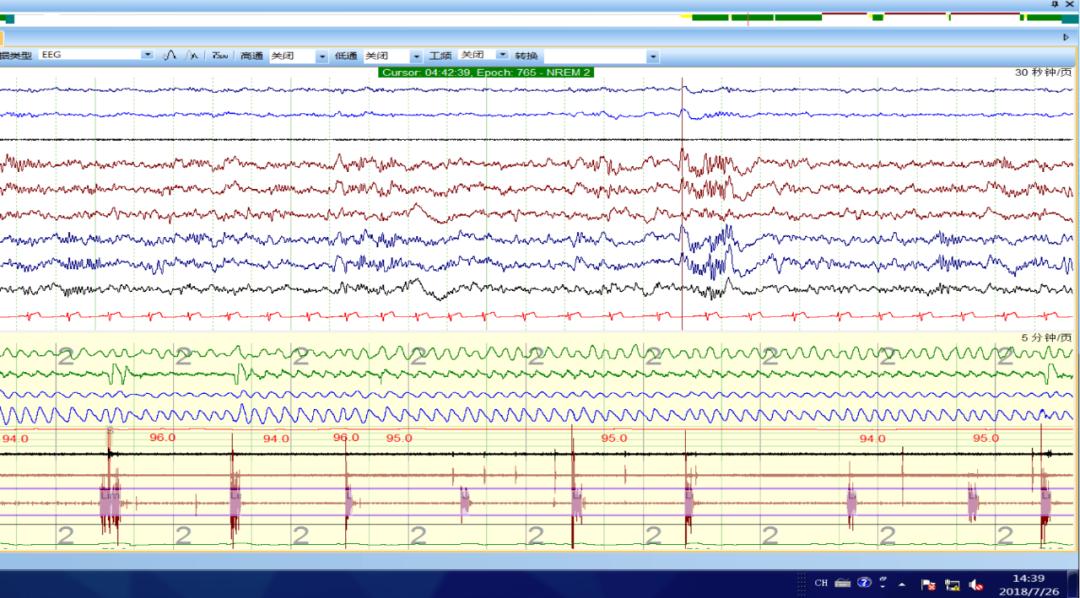
Task: Open the IME help icon in taskbar
Action: point(865,583)
